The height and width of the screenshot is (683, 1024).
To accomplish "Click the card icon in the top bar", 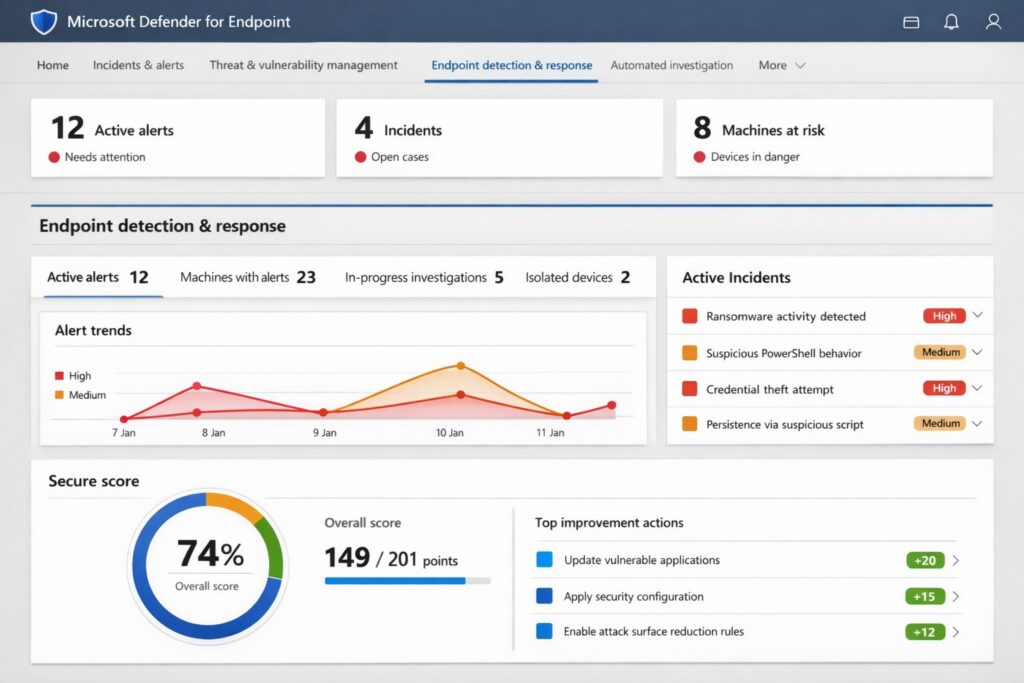I will point(910,20).
